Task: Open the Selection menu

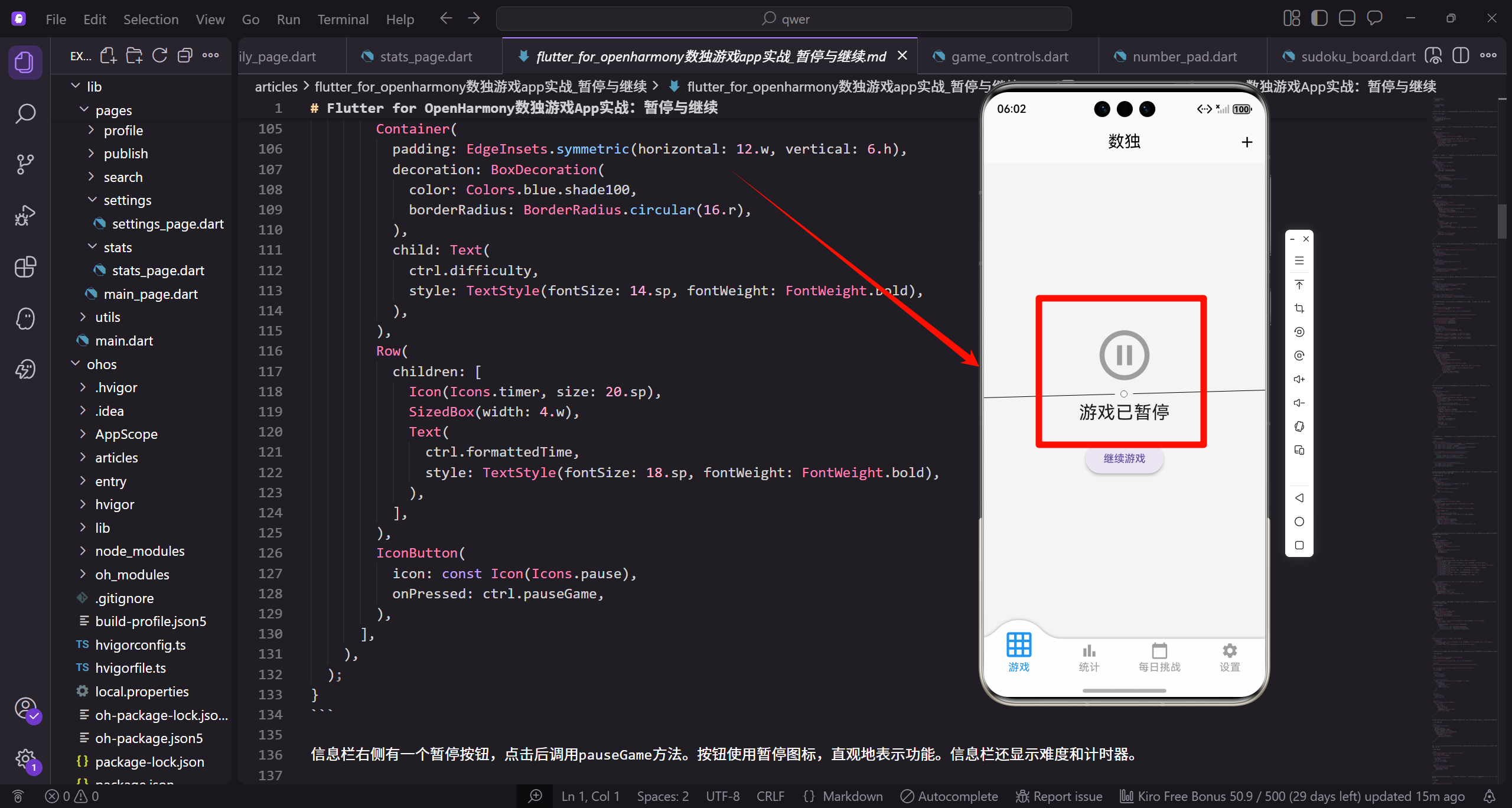Action: click(x=151, y=19)
